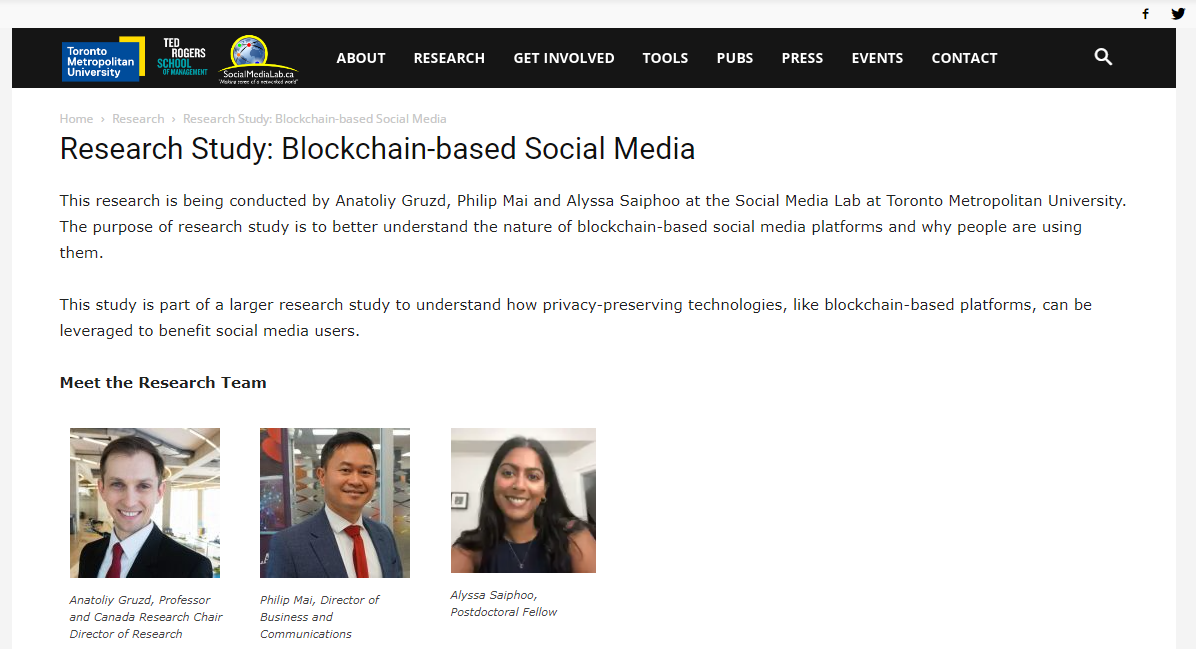Click the page title heading
The height and width of the screenshot is (649, 1196).
(x=377, y=149)
